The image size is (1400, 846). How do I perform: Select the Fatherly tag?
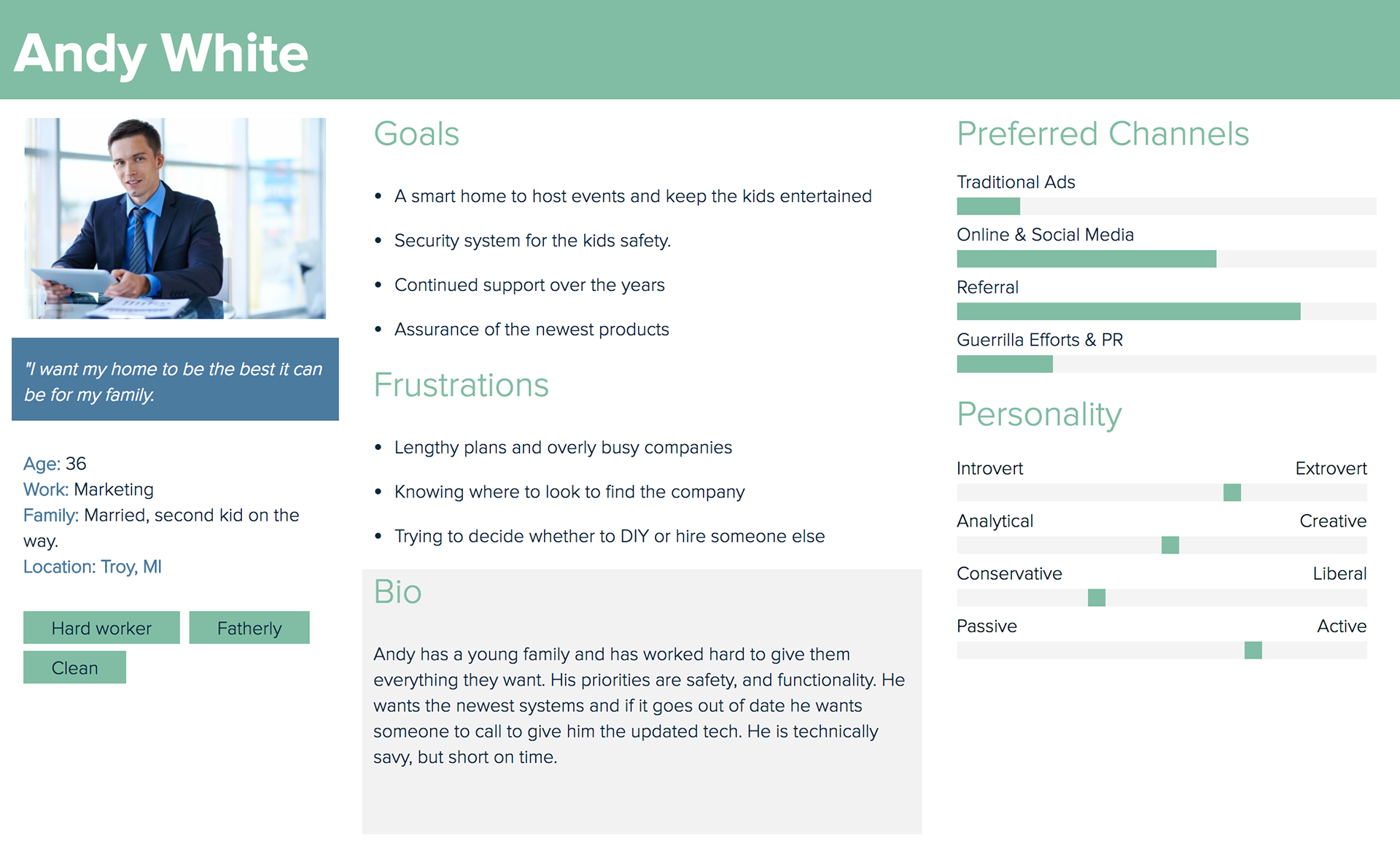(249, 628)
